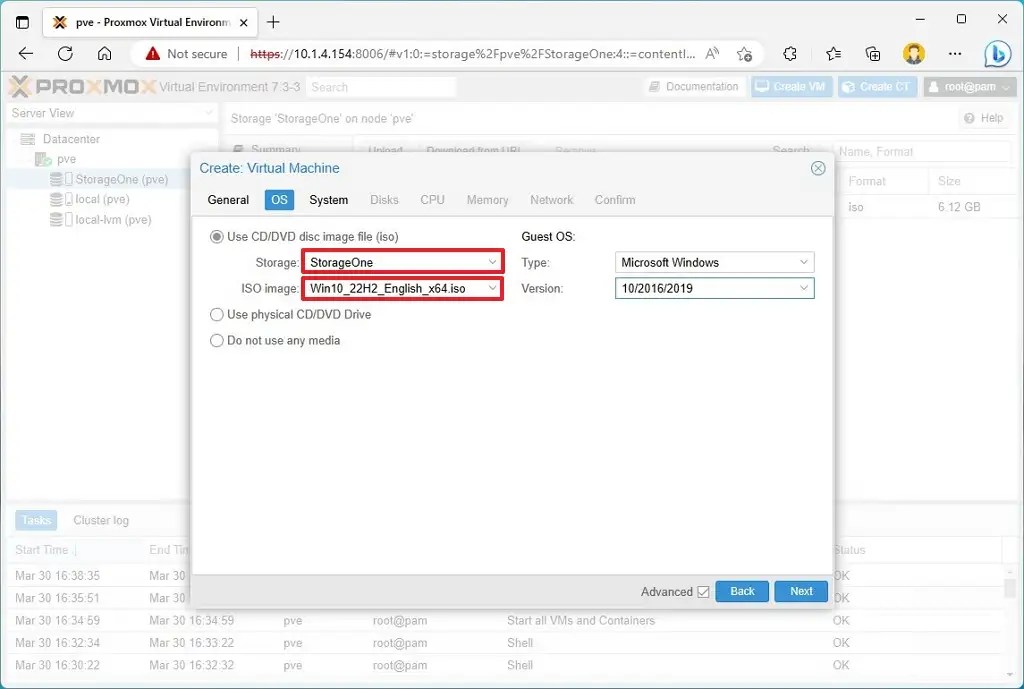Open the Bing Copilot icon in the browser

[998, 54]
